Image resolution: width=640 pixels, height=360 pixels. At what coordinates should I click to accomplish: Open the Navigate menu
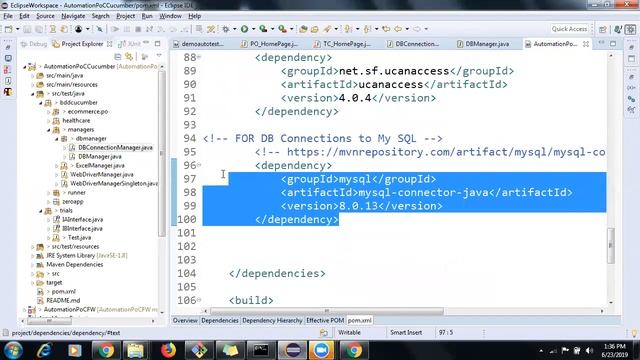(x=73, y=16)
